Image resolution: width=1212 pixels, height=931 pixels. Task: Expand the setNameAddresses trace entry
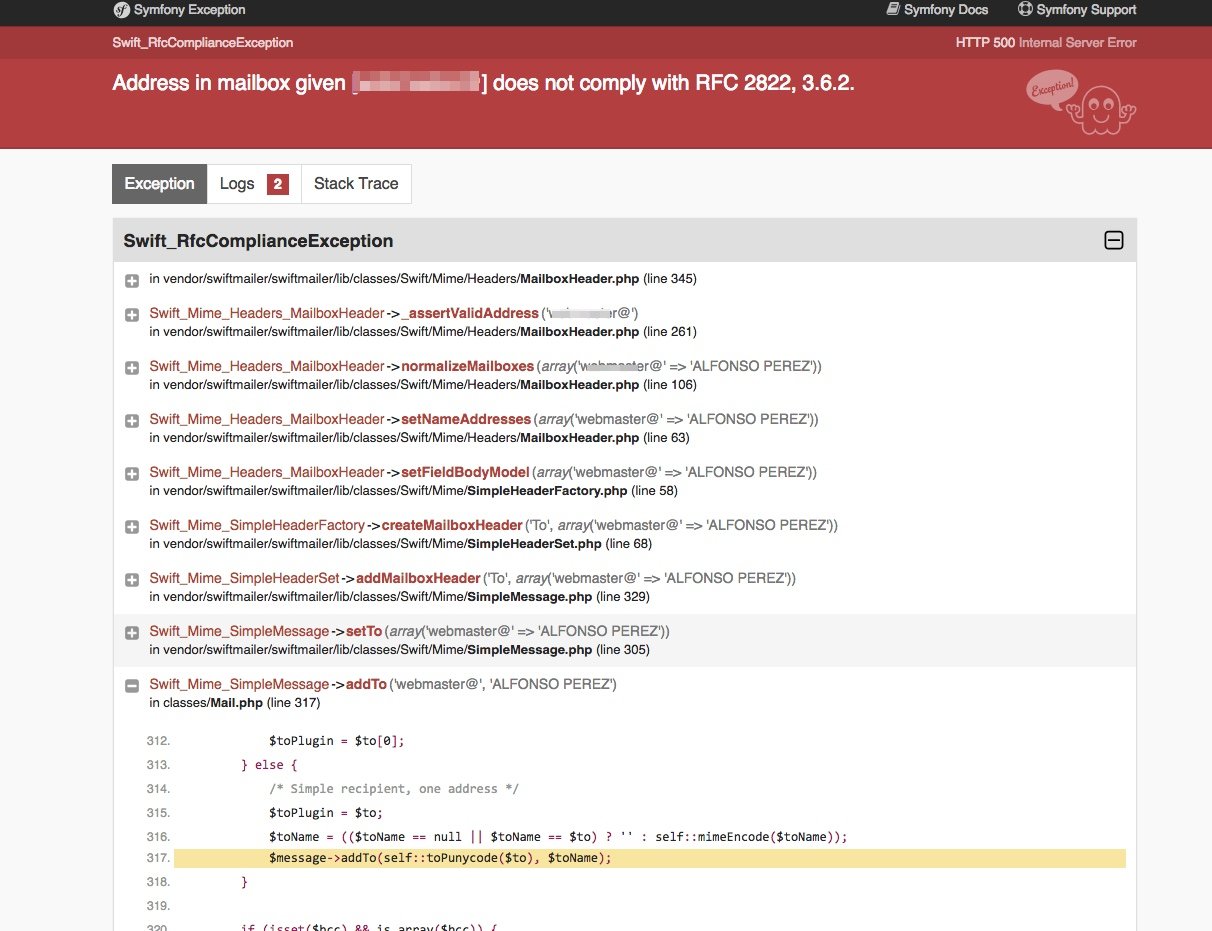131,421
